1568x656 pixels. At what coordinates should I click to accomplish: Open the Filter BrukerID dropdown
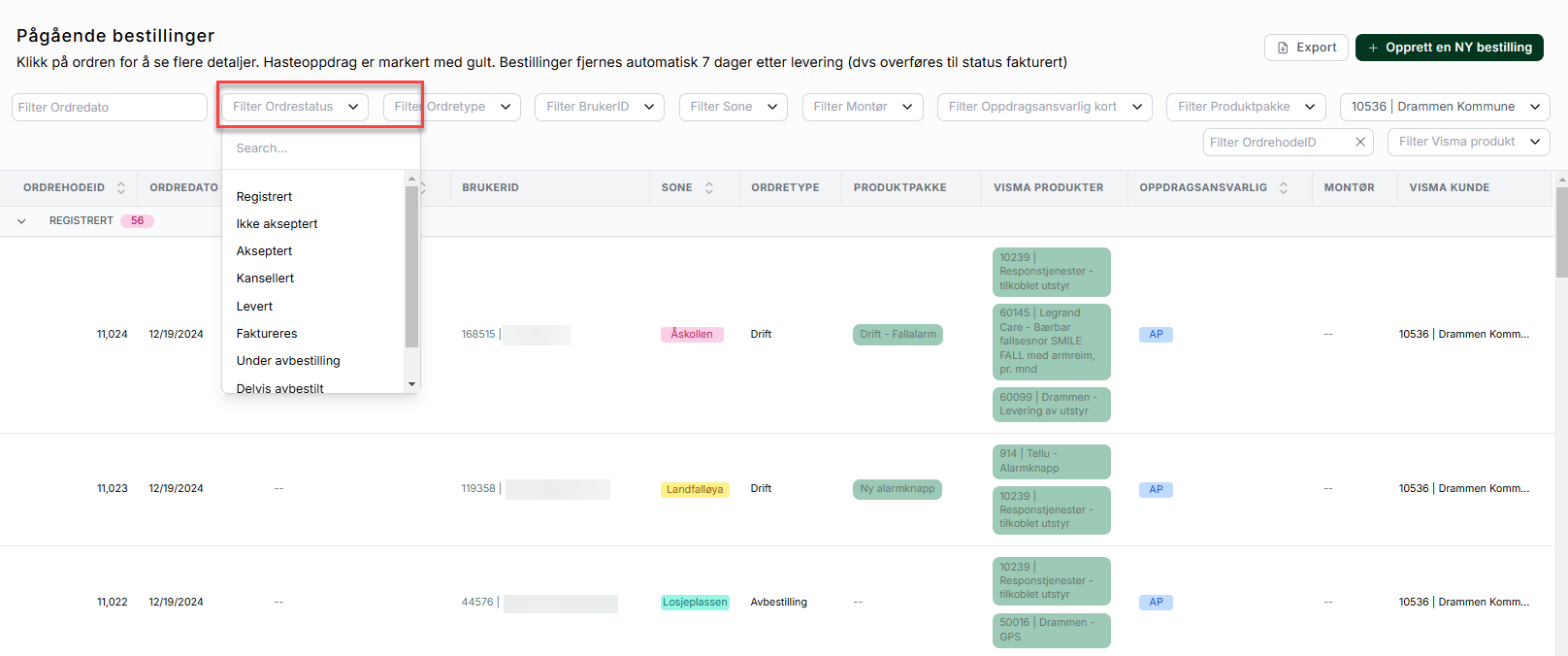tap(599, 107)
